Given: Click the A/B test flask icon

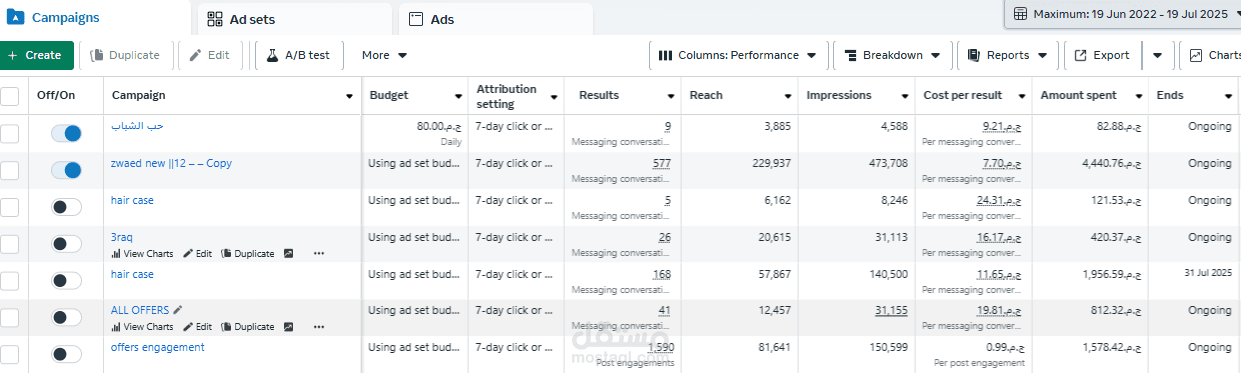Looking at the screenshot, I should 272,55.
